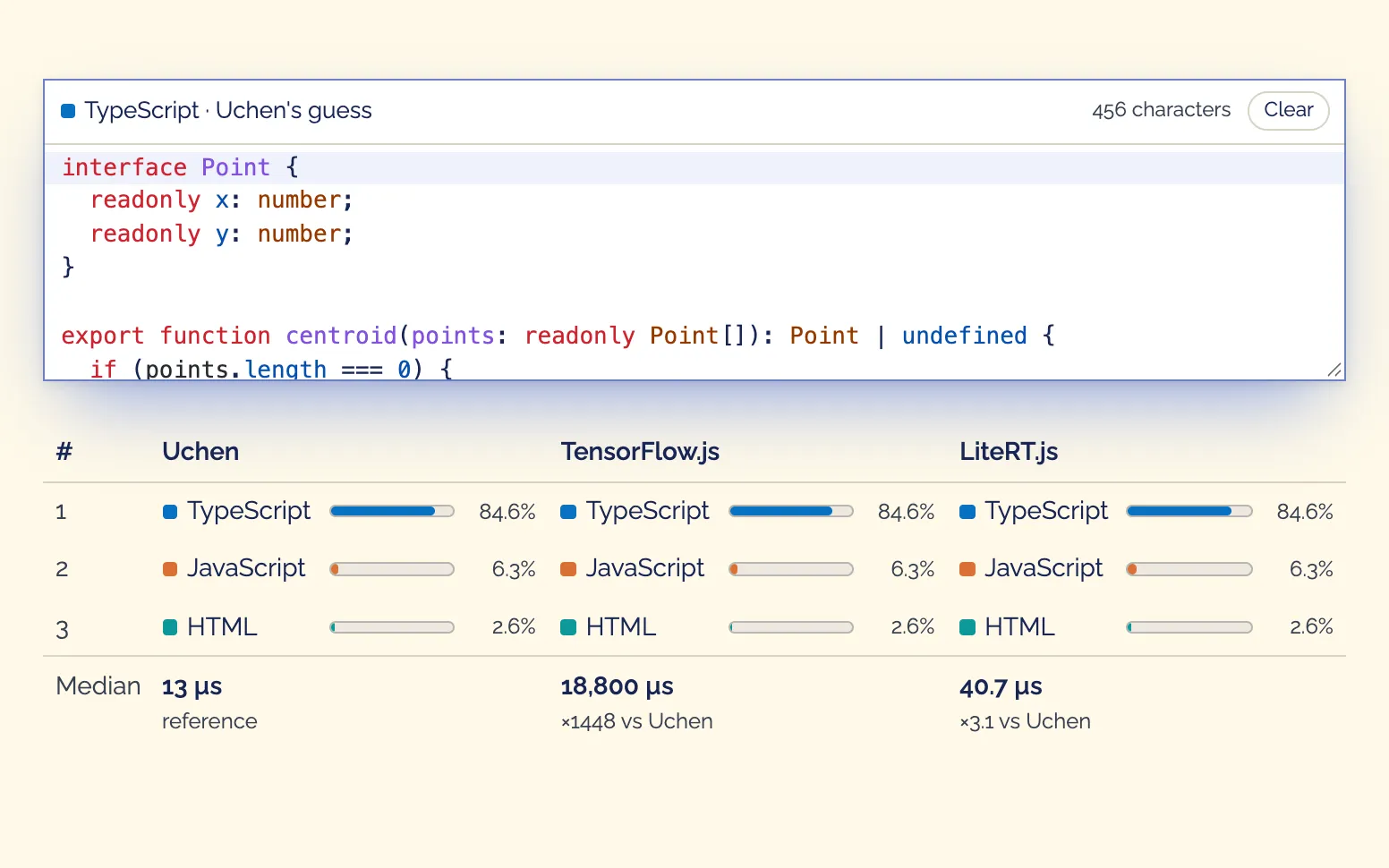Viewport: 1389px width, 868px height.
Task: Click the blue TypeScript language indicator in header
Action: 68,111
